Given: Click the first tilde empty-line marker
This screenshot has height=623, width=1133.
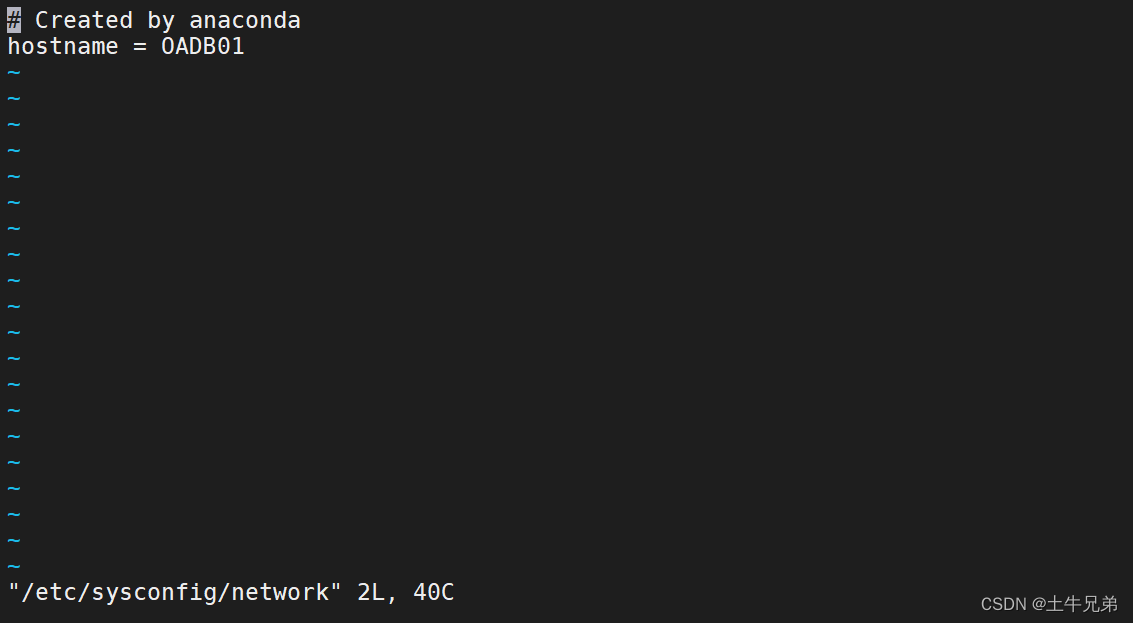Looking at the screenshot, I should tap(14, 72).
